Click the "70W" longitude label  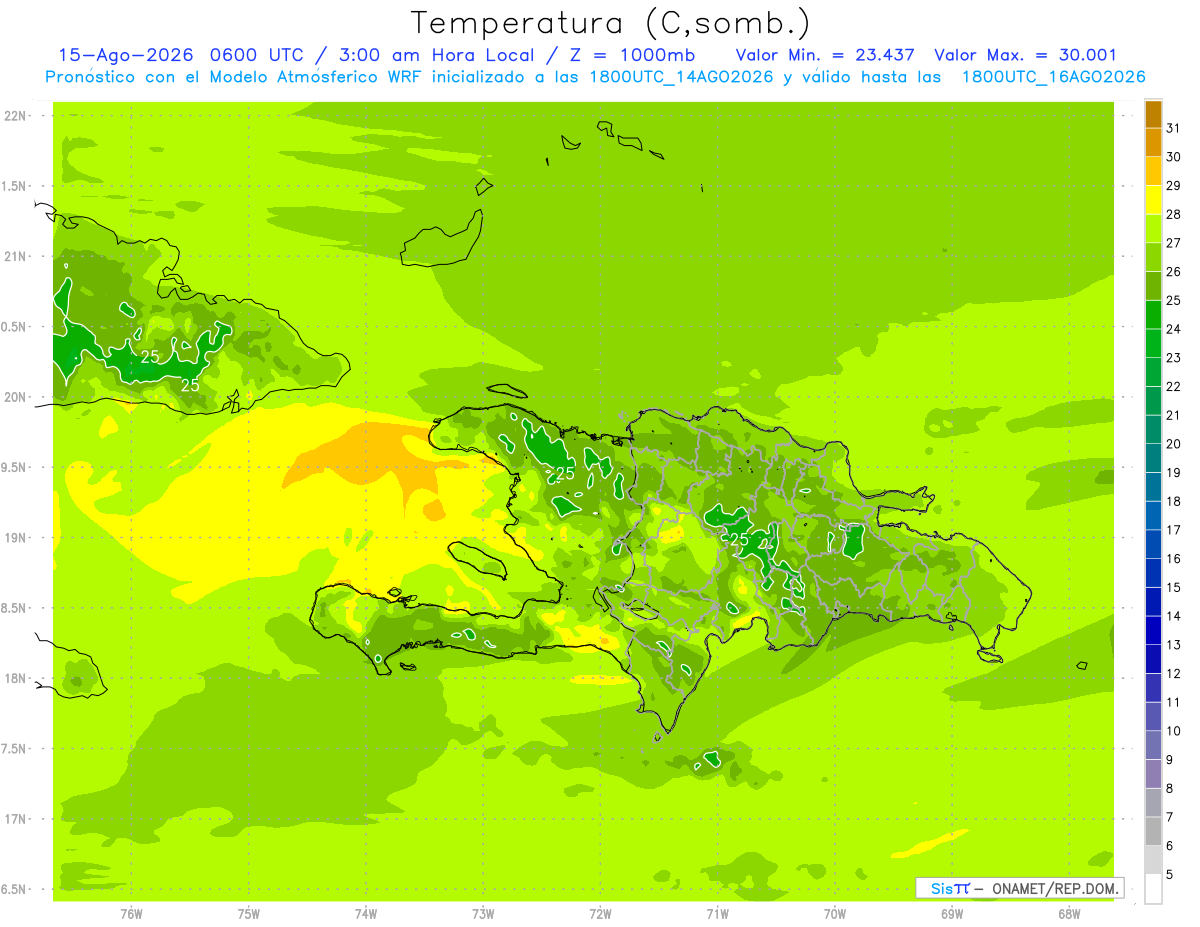point(834,914)
